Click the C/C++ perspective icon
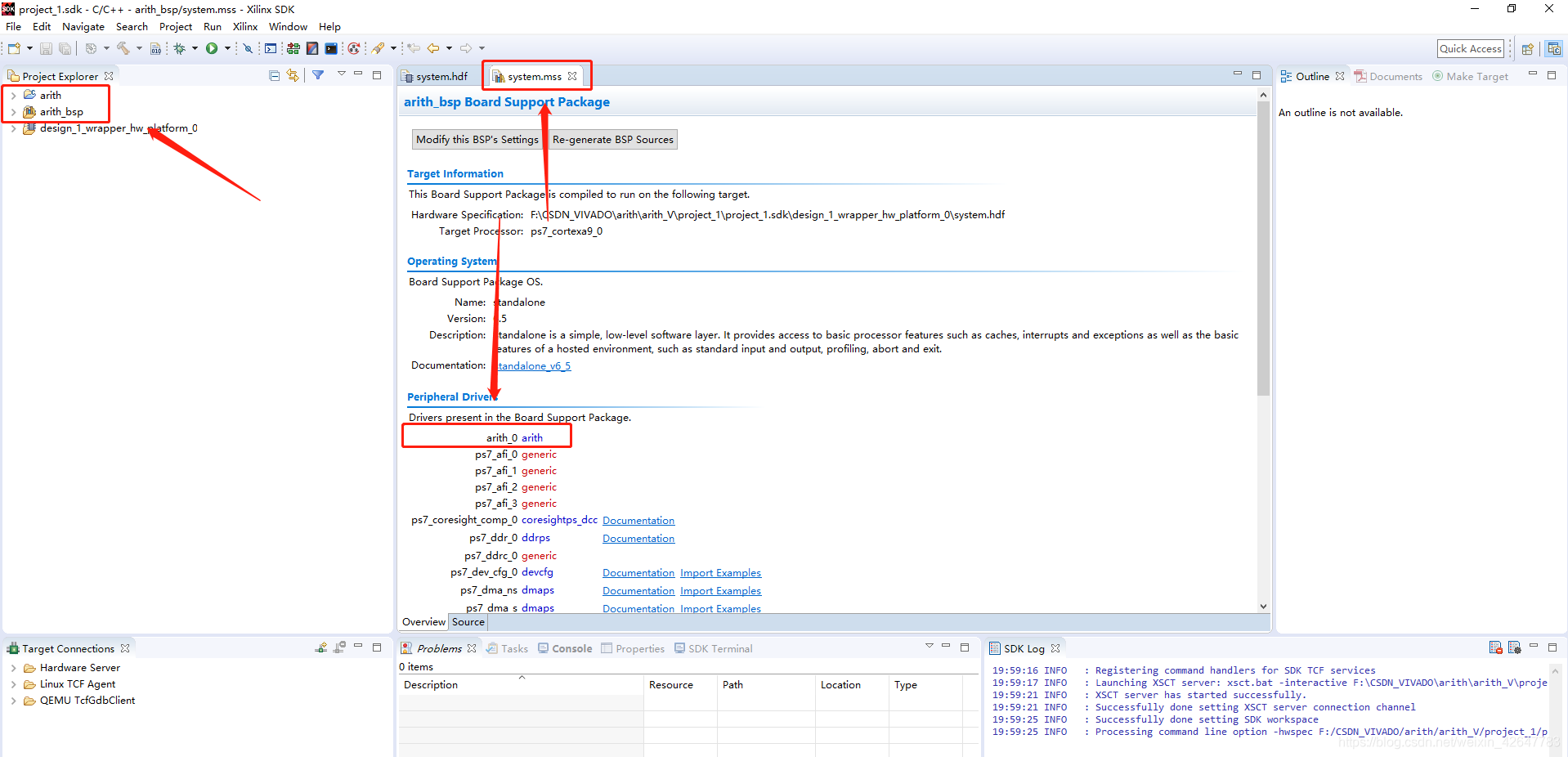This screenshot has width=1568, height=757. click(1554, 49)
